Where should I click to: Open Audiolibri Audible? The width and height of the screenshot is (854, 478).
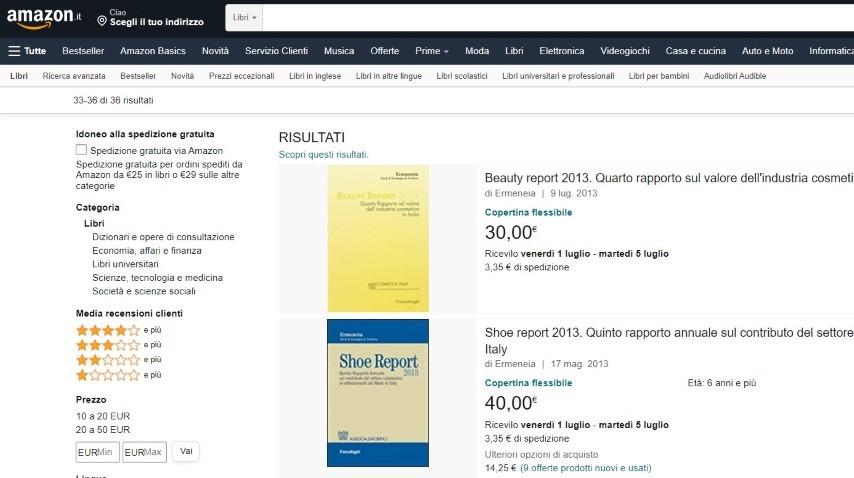pos(735,76)
